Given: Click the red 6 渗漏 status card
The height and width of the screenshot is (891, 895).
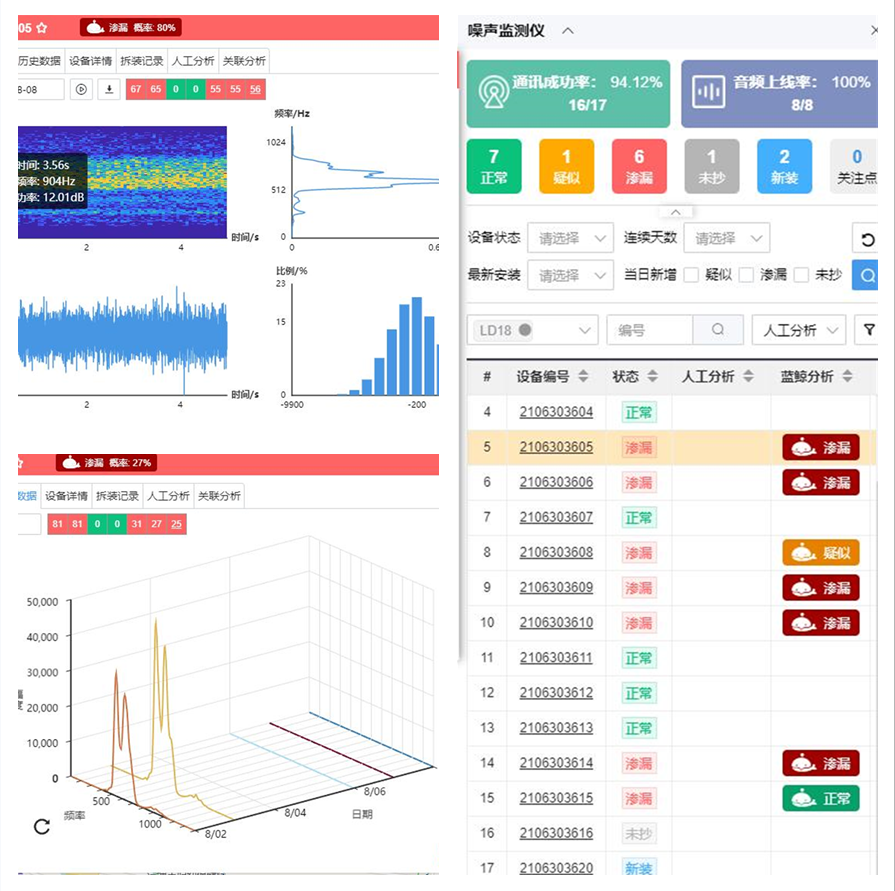Looking at the screenshot, I should (639, 166).
